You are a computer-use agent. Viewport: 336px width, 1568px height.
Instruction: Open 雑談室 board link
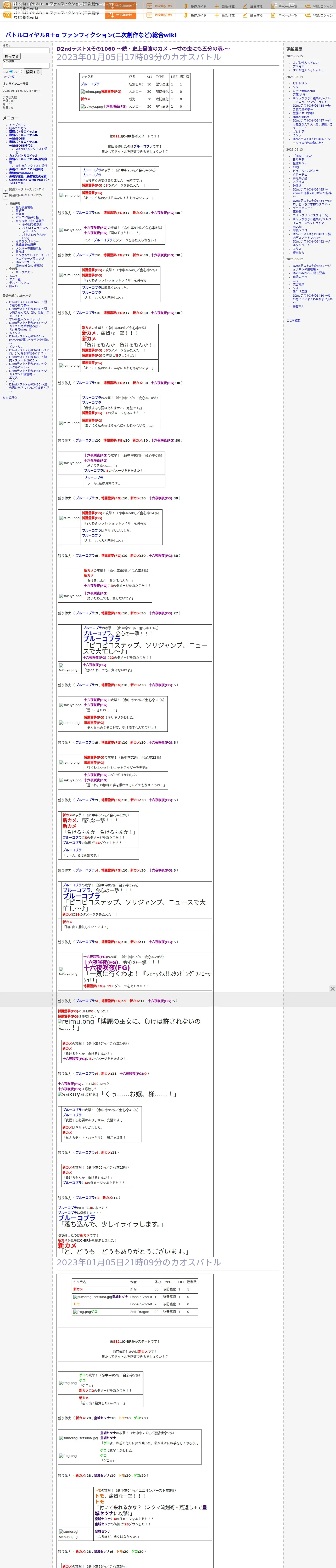pos(20,211)
